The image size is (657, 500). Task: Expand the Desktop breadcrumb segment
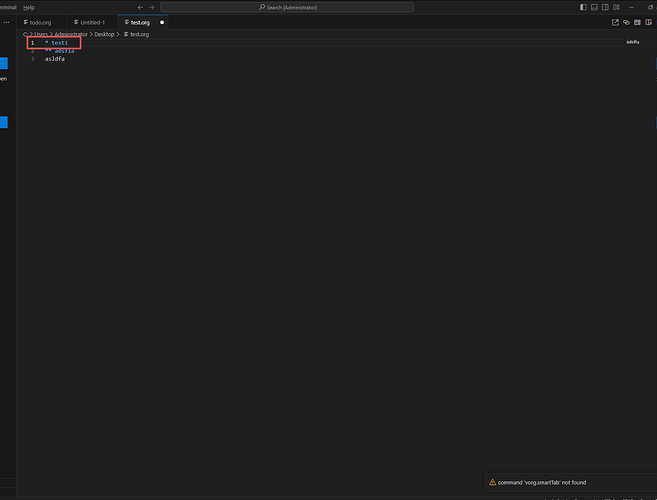pos(105,34)
